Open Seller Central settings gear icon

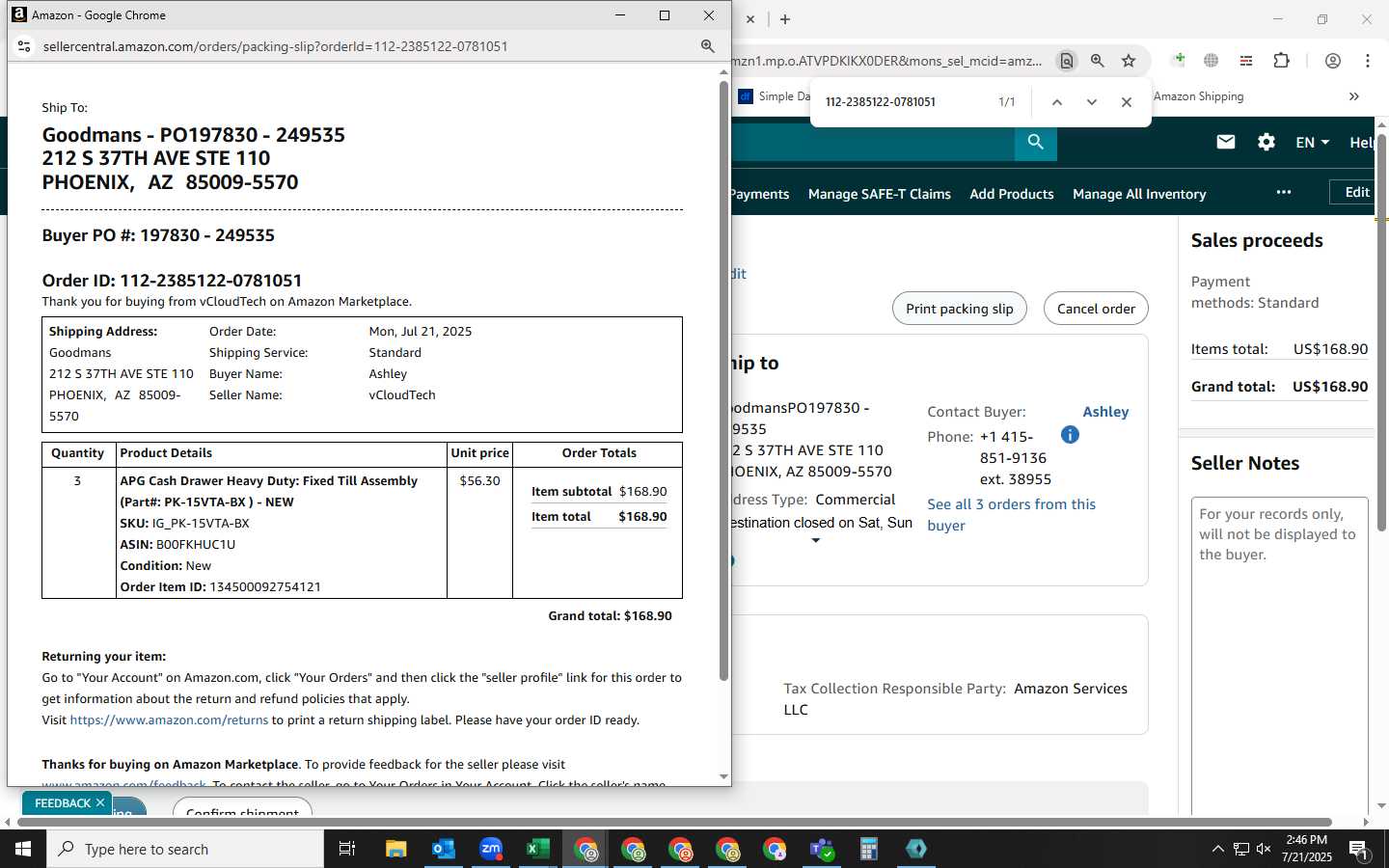coord(1266,142)
